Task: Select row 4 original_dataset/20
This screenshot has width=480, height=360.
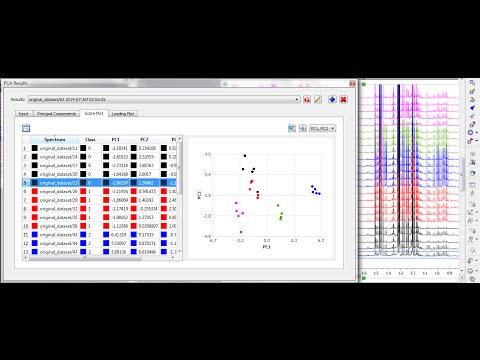Action: pyautogui.click(x=99, y=174)
